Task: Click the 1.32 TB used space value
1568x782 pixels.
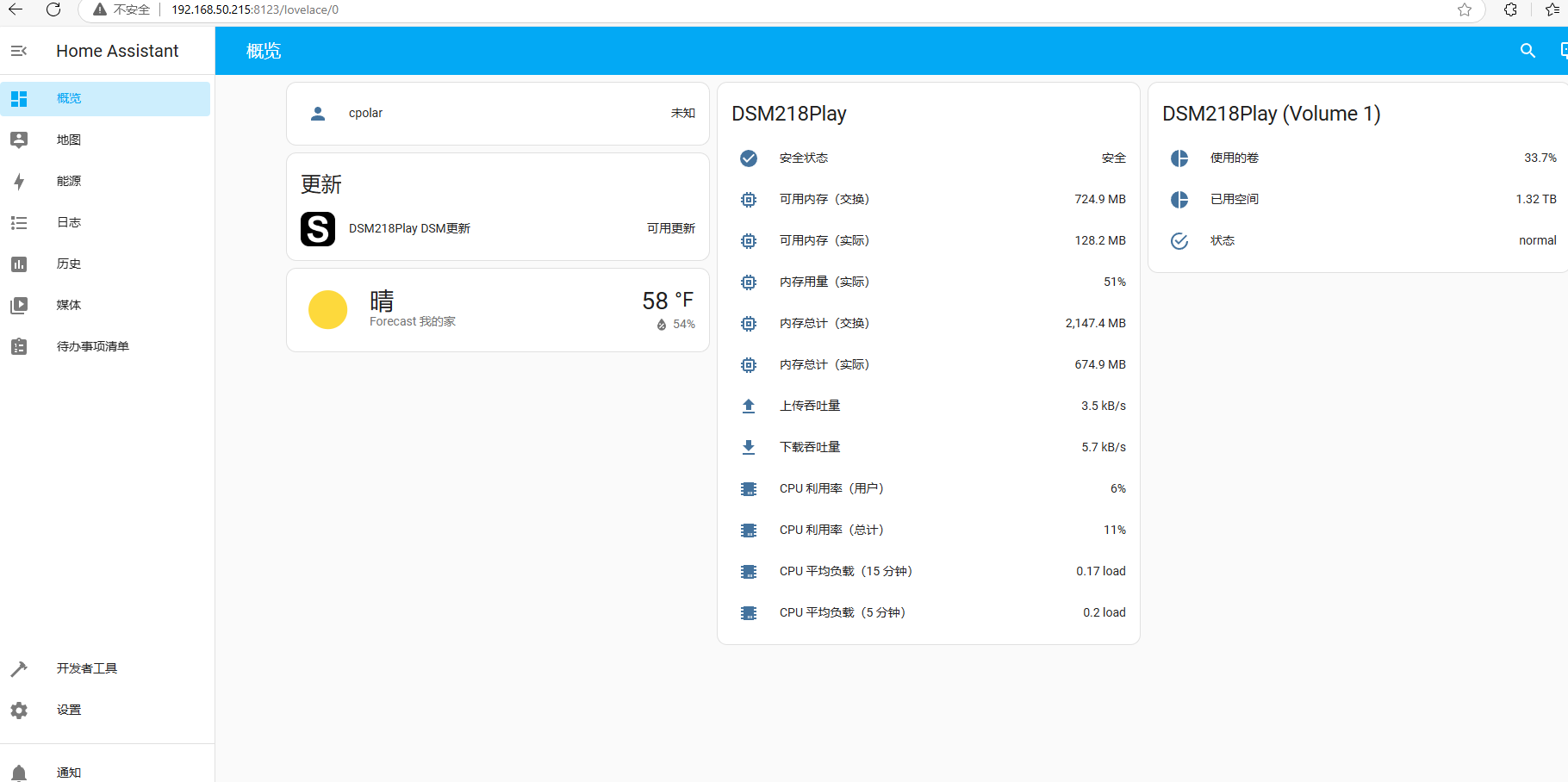Action: point(1536,200)
